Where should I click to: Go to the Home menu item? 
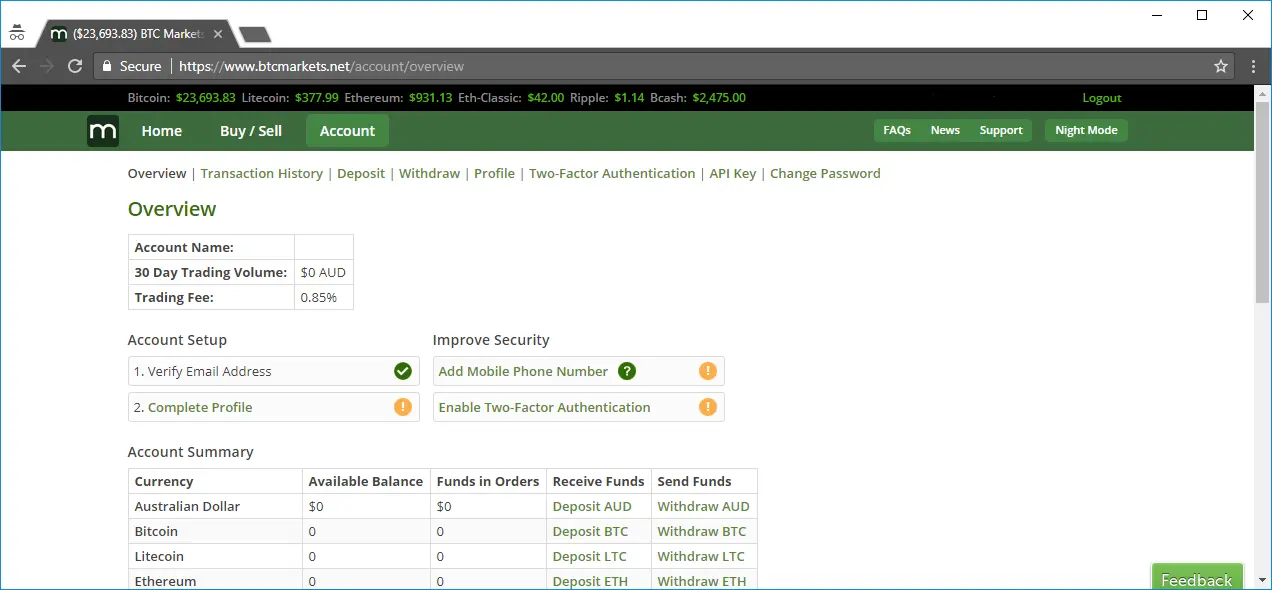pyautogui.click(x=162, y=131)
